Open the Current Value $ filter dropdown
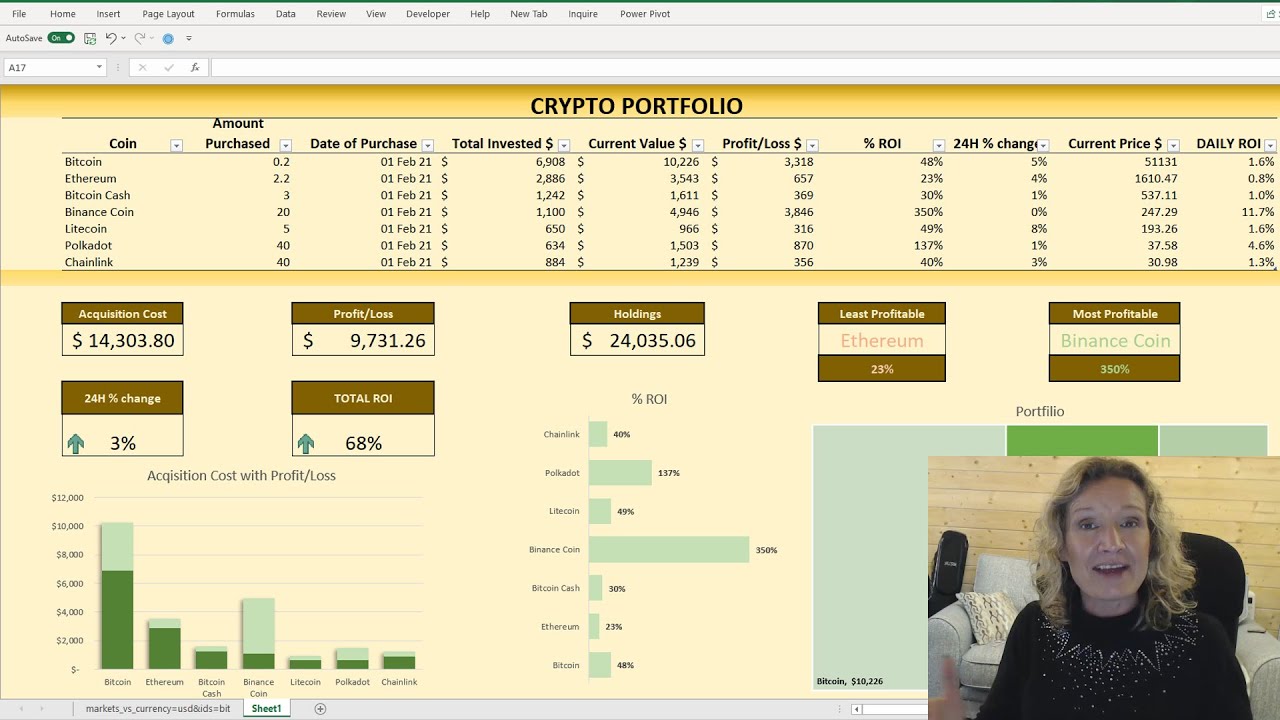 point(698,145)
